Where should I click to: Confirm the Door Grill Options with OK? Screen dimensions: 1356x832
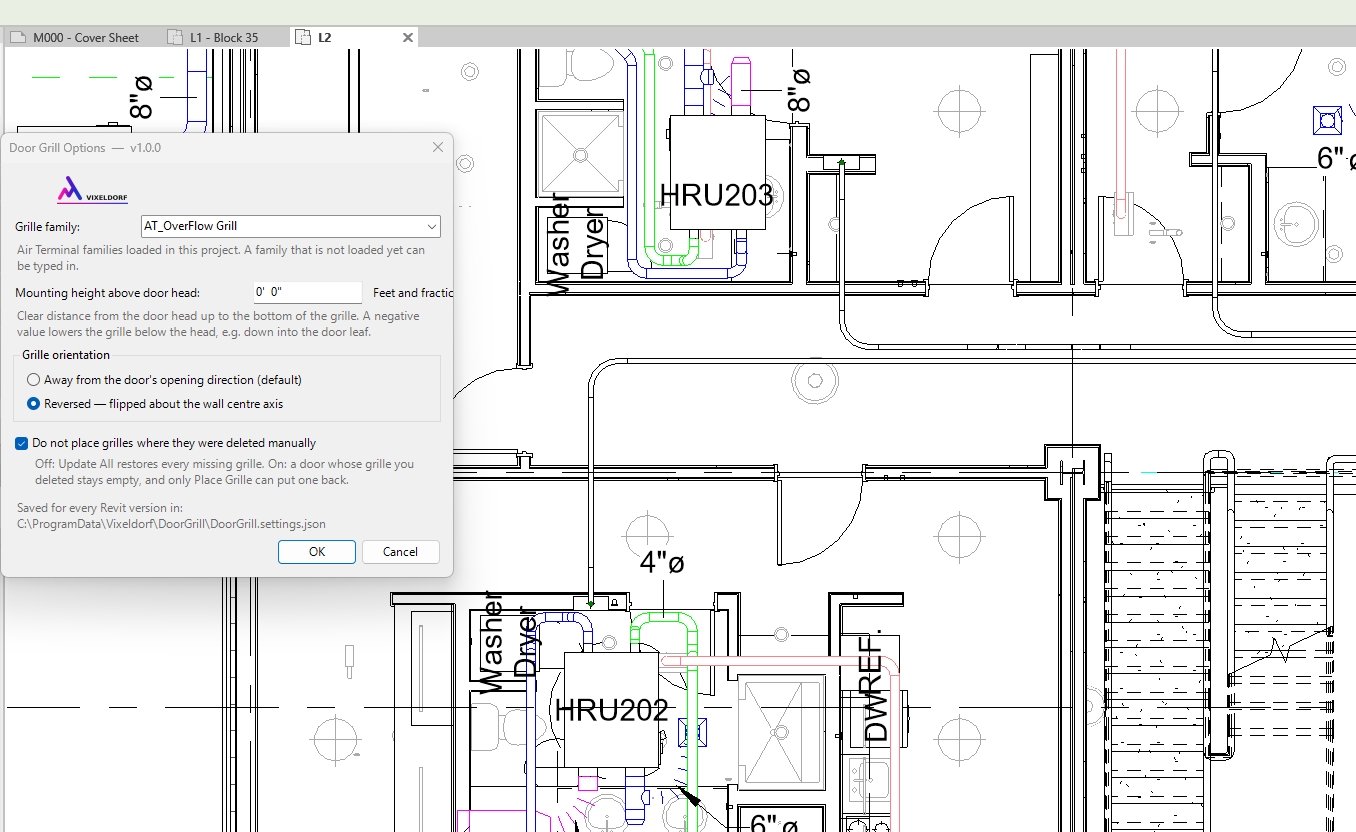pos(317,552)
